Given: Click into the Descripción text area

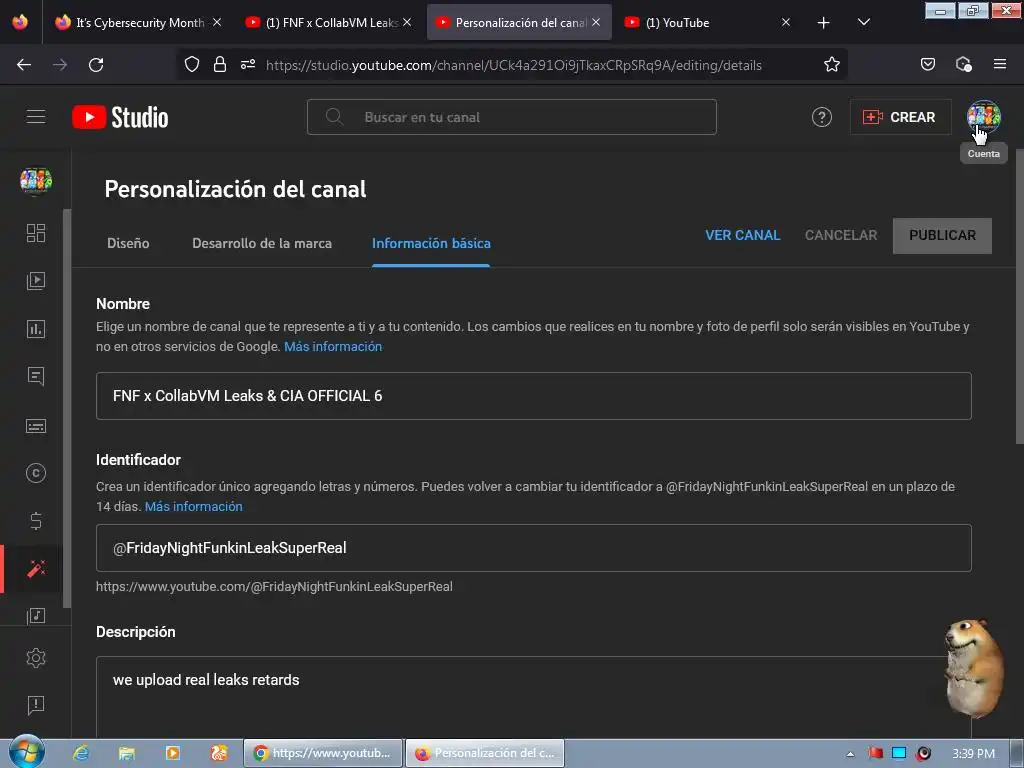Looking at the screenshot, I should [x=534, y=697].
